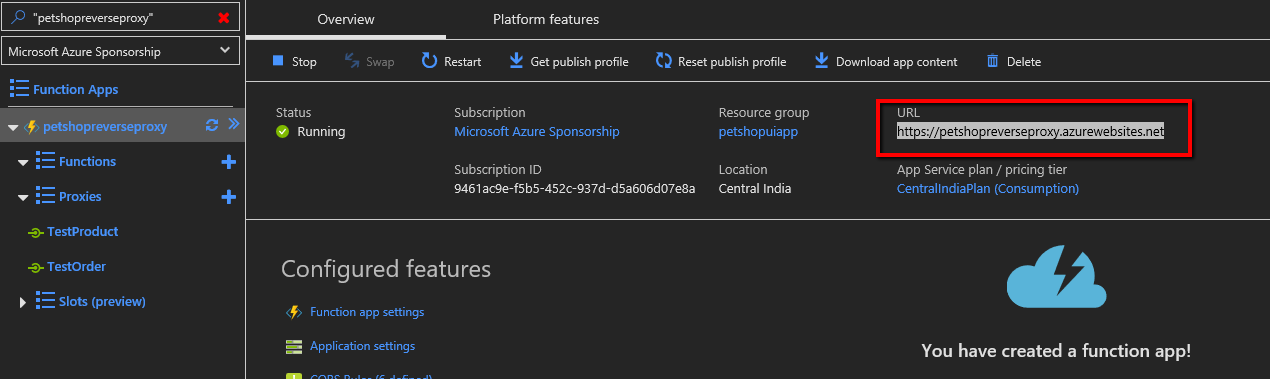Click the Subscription ID value text
Image resolution: width=1270 pixels, height=379 pixels.
click(x=575, y=188)
